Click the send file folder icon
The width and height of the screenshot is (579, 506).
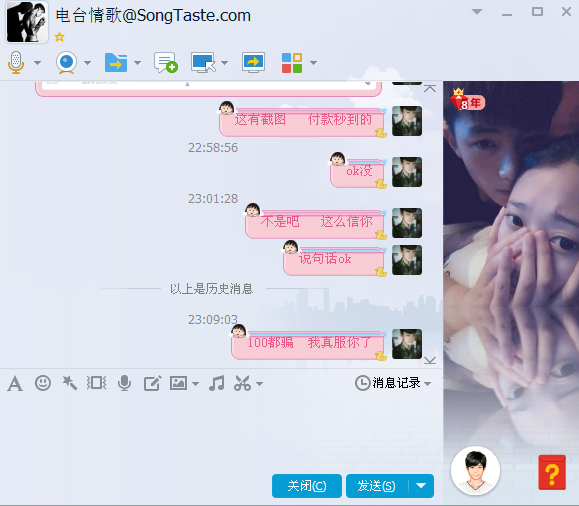coord(116,62)
